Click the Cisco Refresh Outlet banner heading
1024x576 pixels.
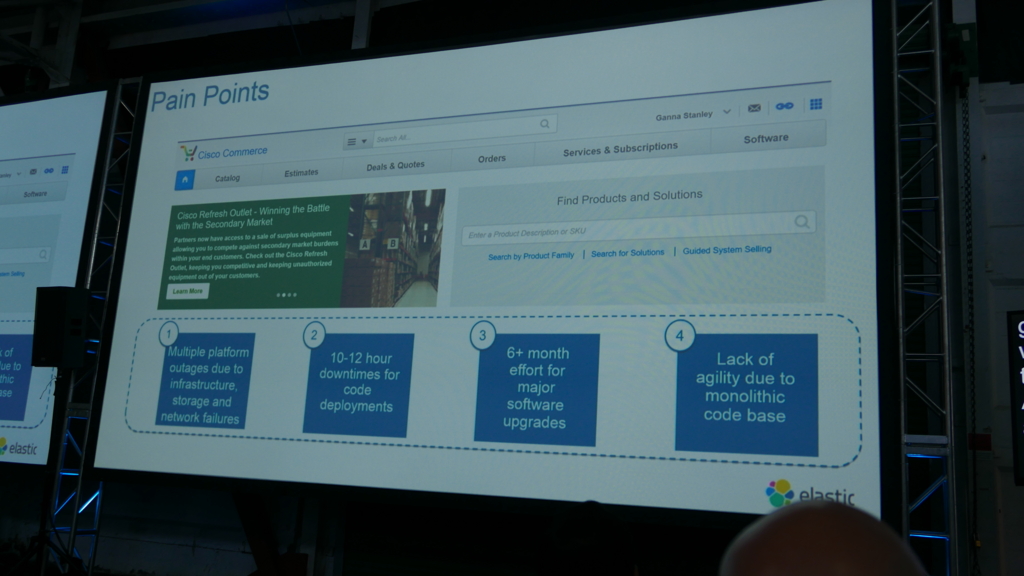253,217
